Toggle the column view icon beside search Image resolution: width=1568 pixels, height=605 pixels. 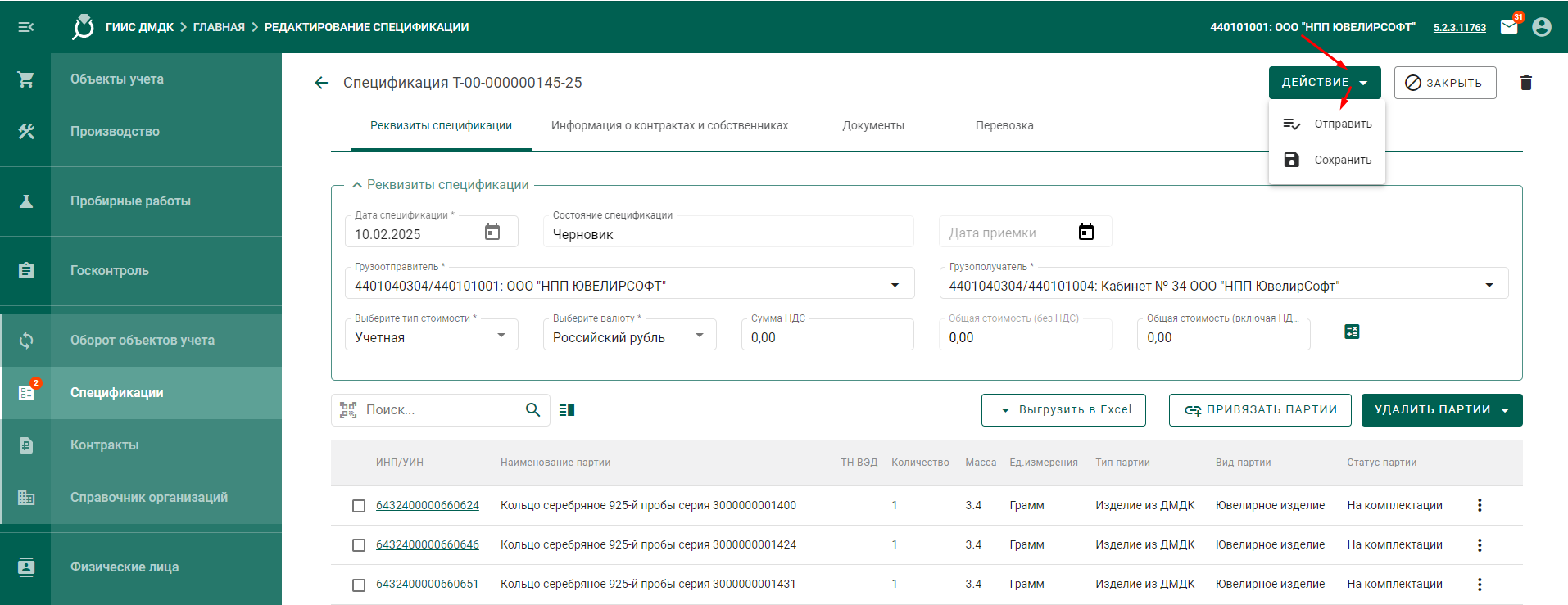pyautogui.click(x=567, y=410)
